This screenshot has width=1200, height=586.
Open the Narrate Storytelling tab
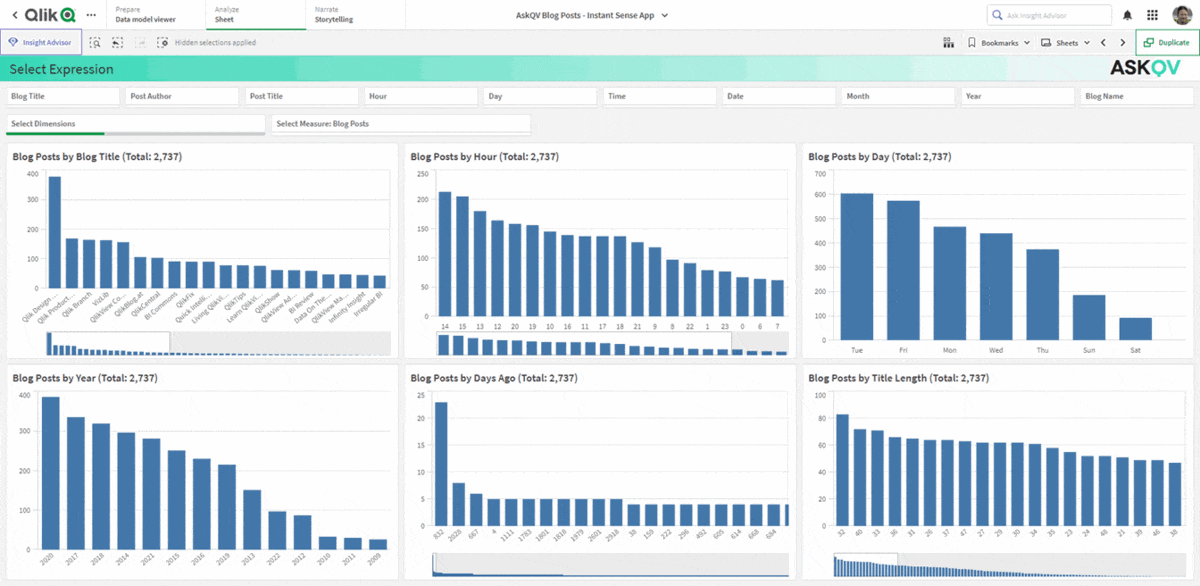pos(355,14)
